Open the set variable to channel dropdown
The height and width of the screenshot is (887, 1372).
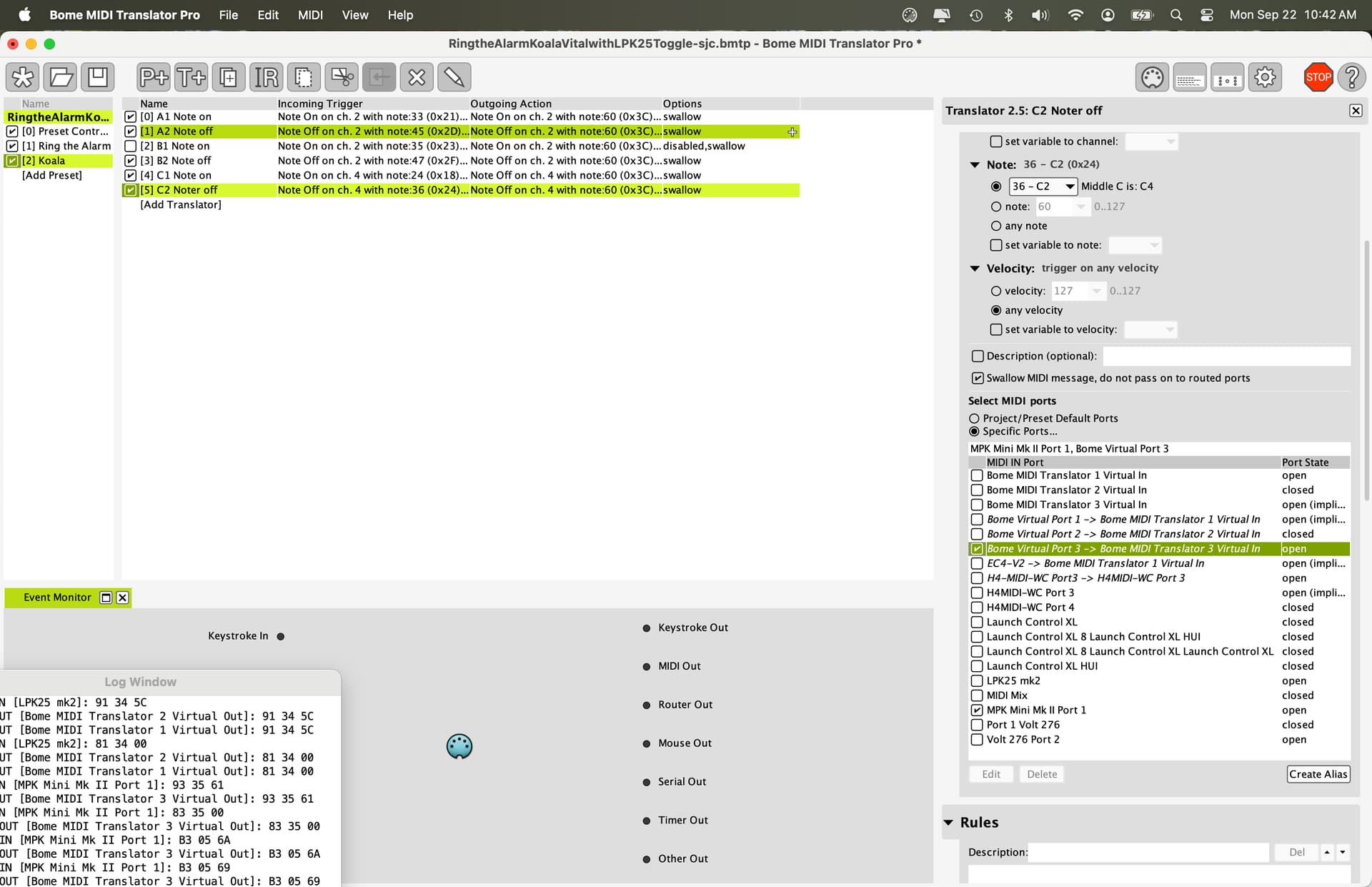click(x=1152, y=142)
